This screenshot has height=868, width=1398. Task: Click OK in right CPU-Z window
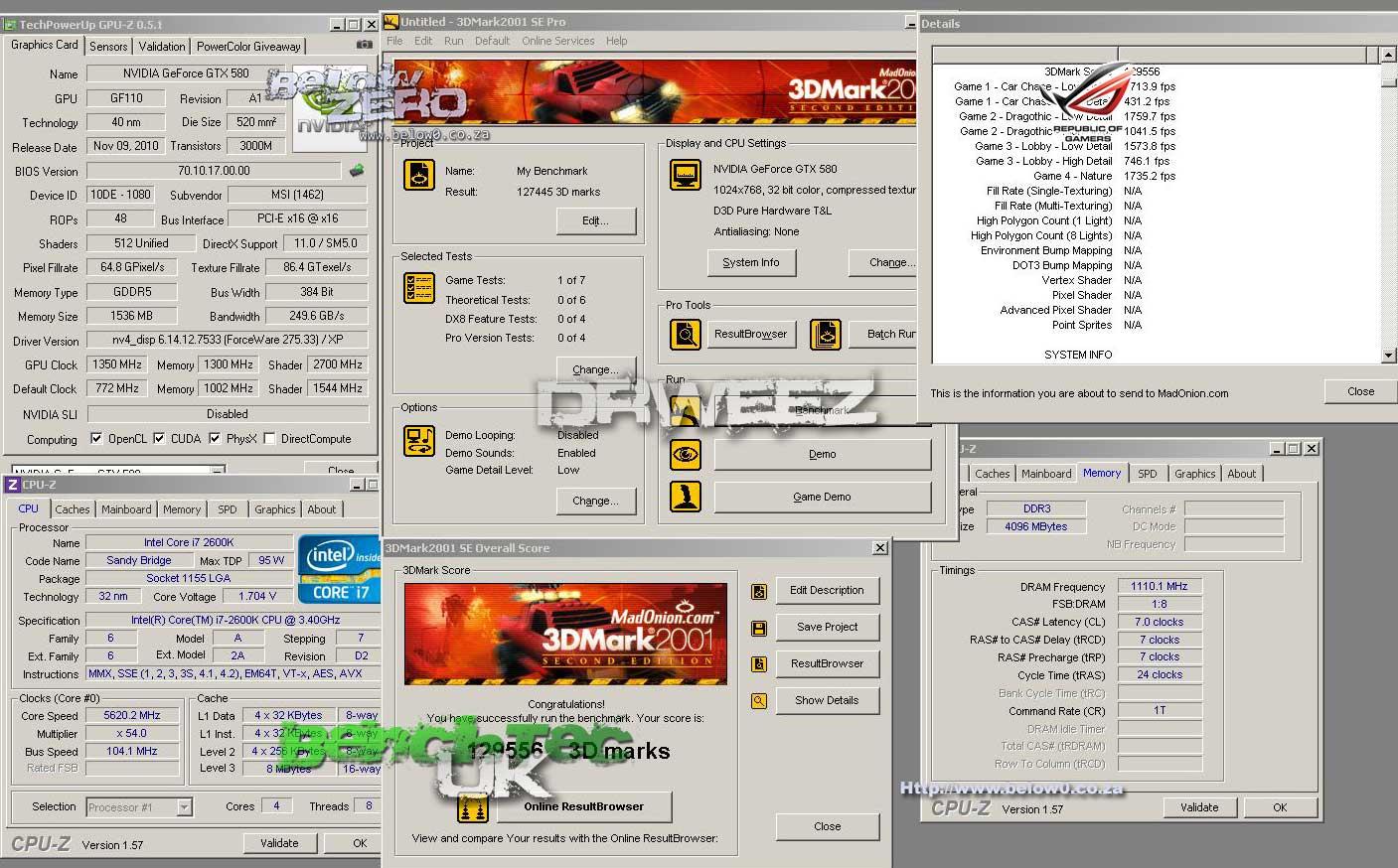click(1280, 807)
